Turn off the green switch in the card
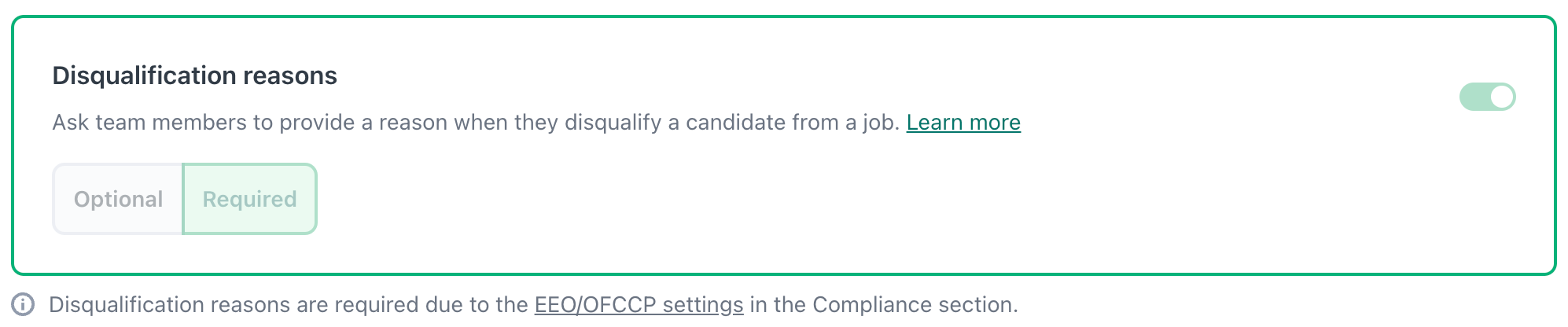Viewport: 1568px width, 327px height. [x=1486, y=97]
